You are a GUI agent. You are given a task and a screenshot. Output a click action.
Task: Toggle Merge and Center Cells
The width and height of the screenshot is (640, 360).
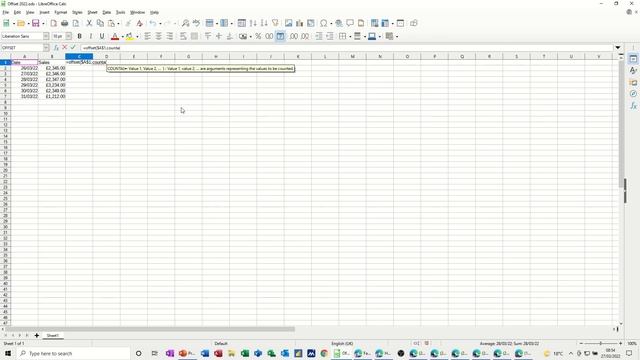[x=194, y=36]
